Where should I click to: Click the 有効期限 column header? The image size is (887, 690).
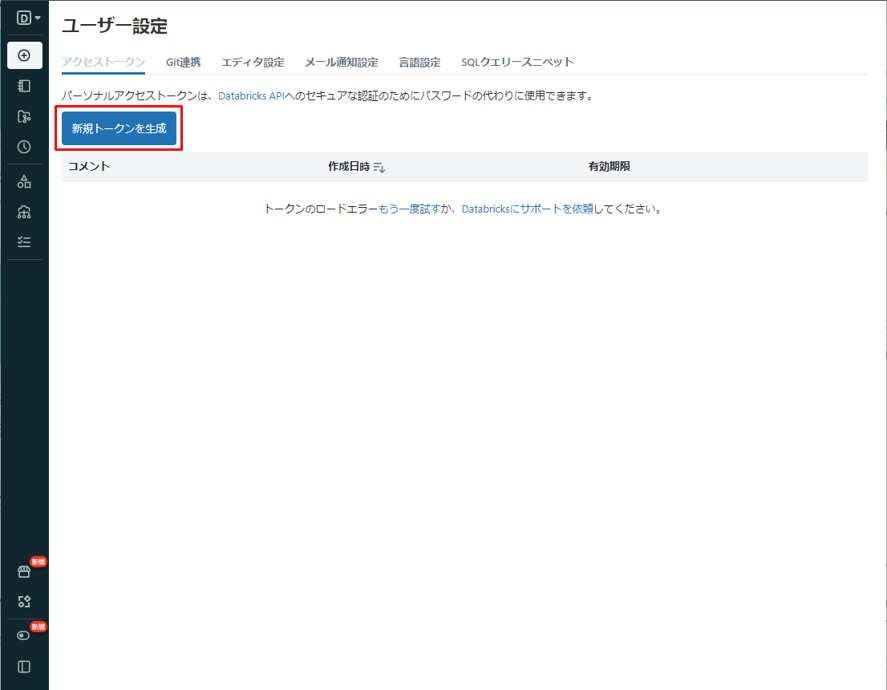(609, 166)
